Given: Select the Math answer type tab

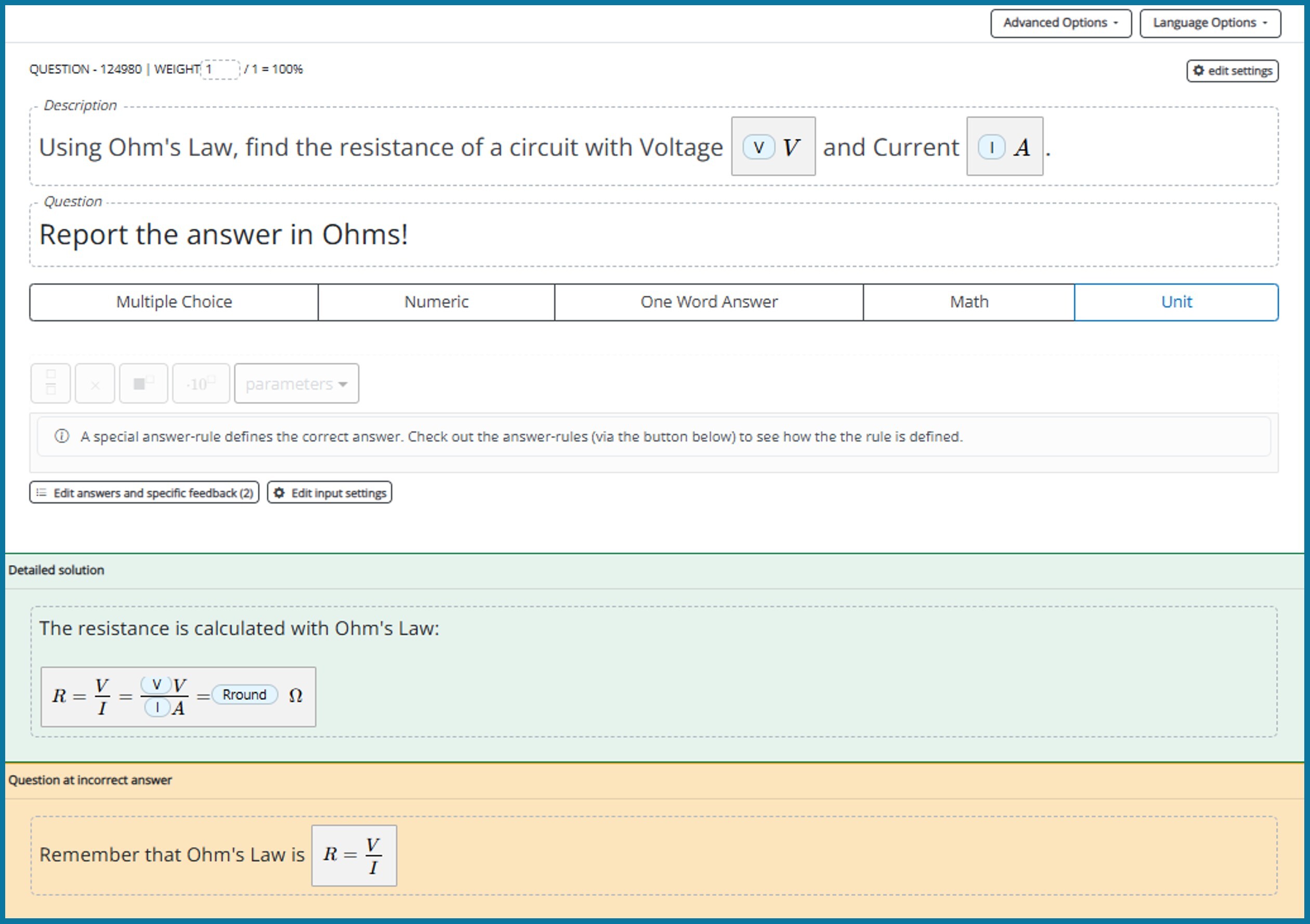Looking at the screenshot, I should (x=969, y=302).
